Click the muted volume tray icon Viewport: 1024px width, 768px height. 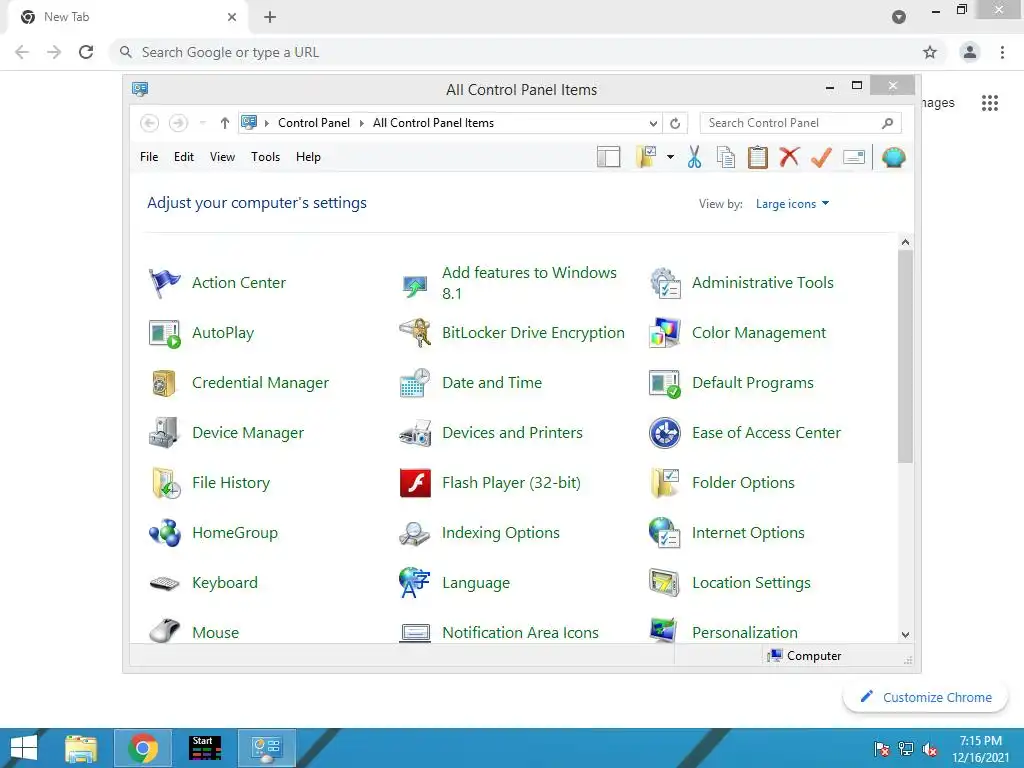tap(930, 750)
